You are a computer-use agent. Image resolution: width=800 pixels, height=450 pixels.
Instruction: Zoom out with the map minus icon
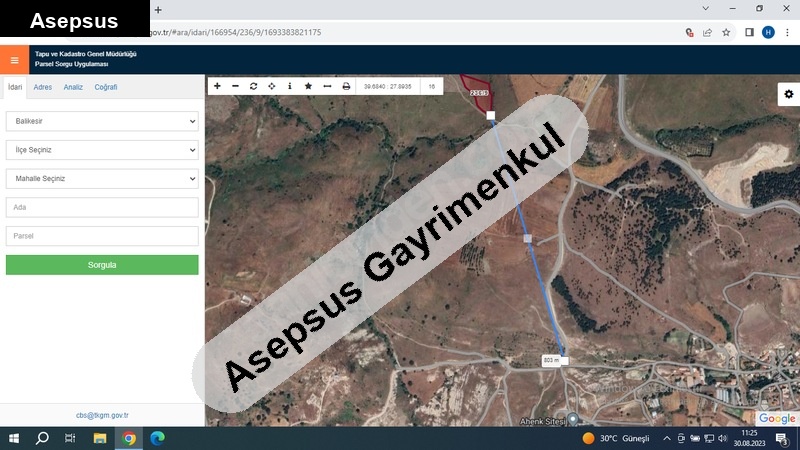pos(235,87)
